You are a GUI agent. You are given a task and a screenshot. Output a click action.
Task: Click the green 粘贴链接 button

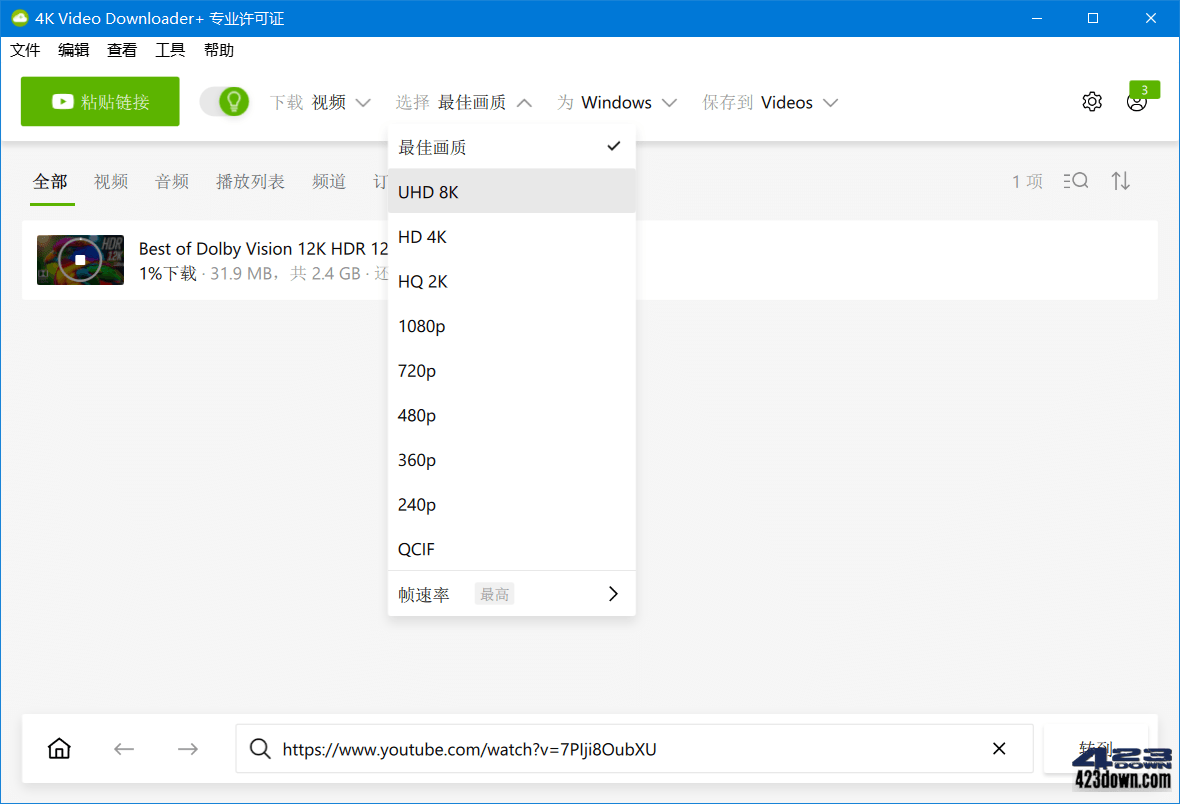[x=99, y=101]
